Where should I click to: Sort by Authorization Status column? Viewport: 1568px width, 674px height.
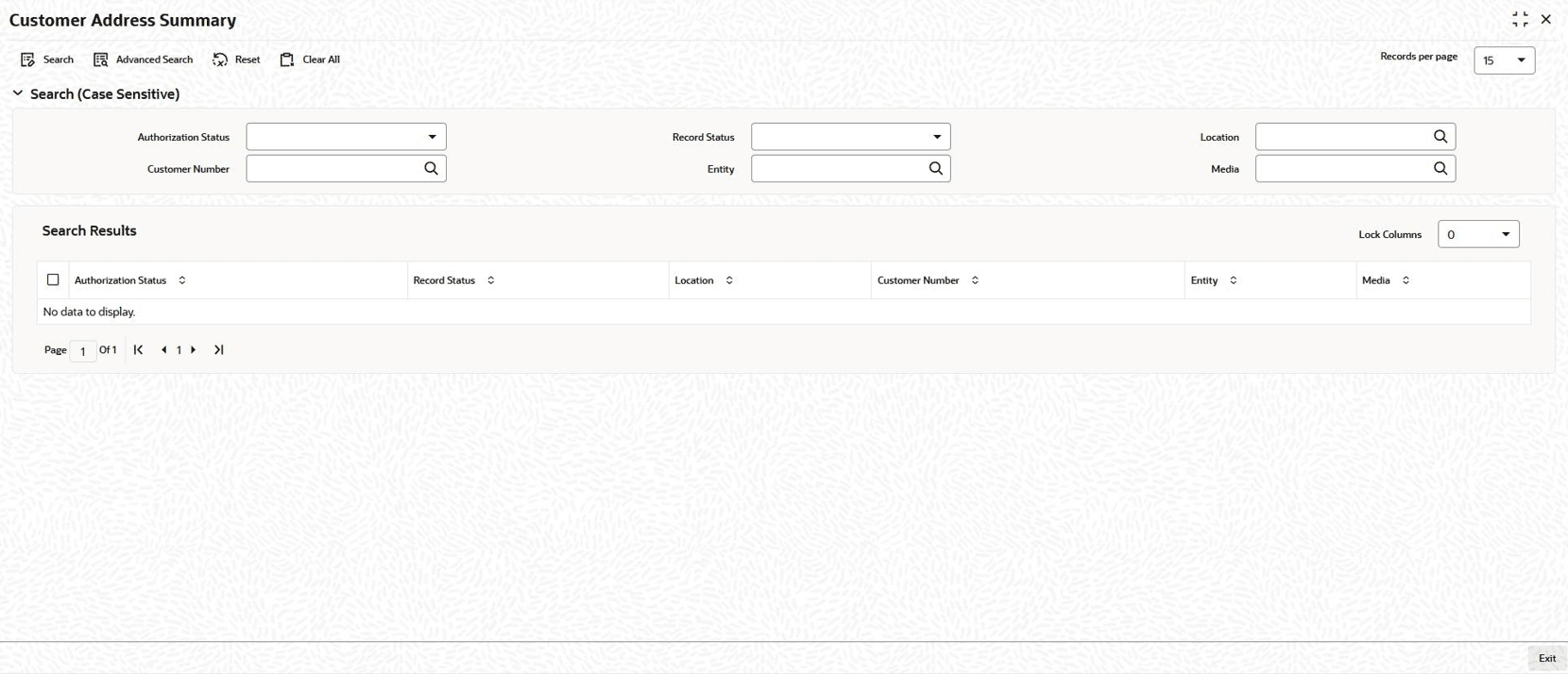tap(182, 280)
